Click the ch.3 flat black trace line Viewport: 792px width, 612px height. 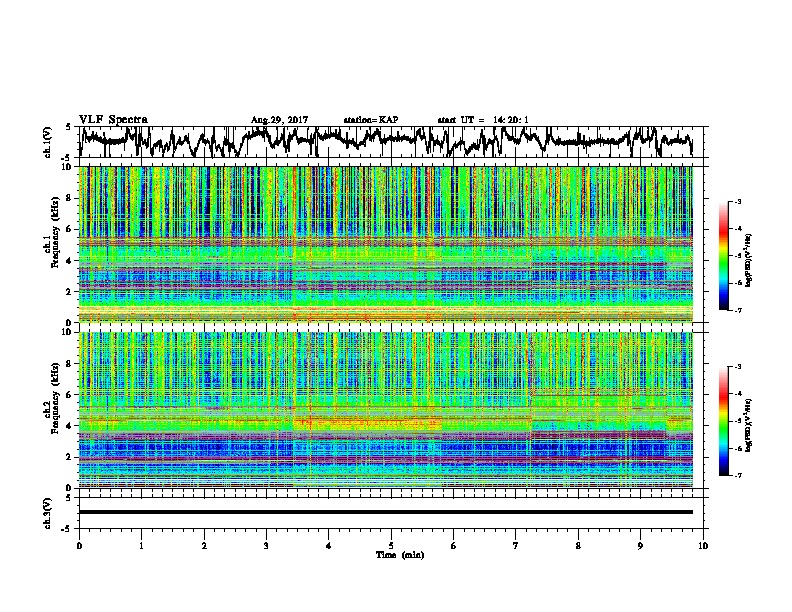(386, 512)
